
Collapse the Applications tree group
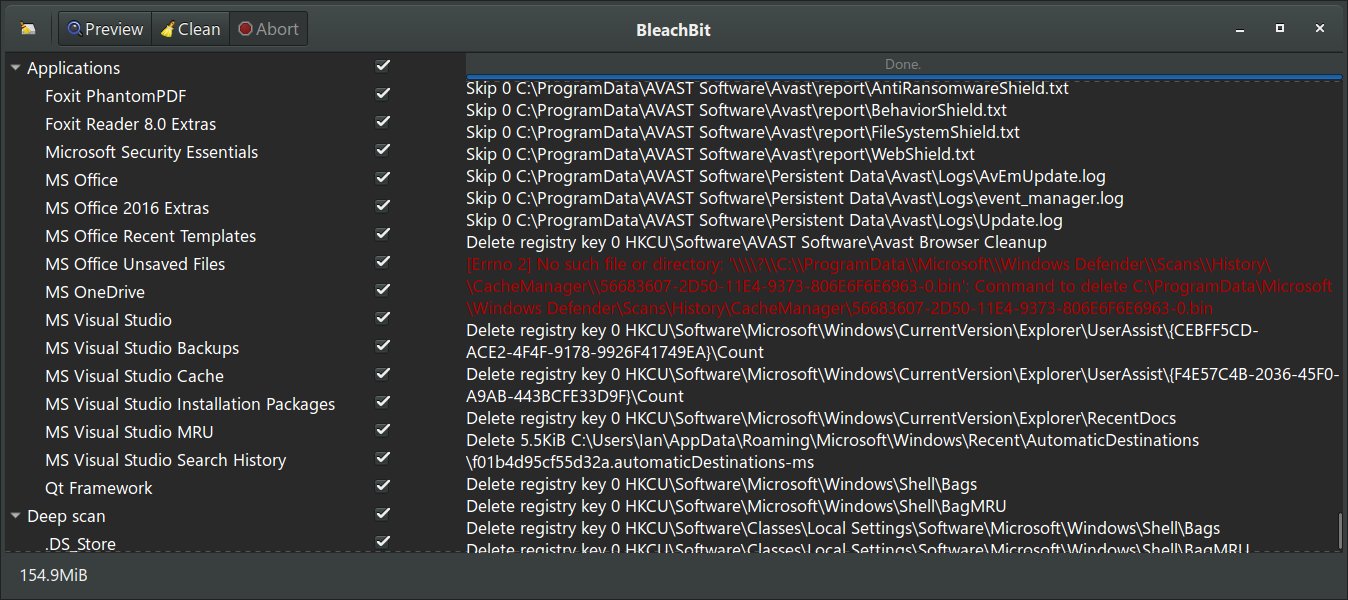point(16,68)
